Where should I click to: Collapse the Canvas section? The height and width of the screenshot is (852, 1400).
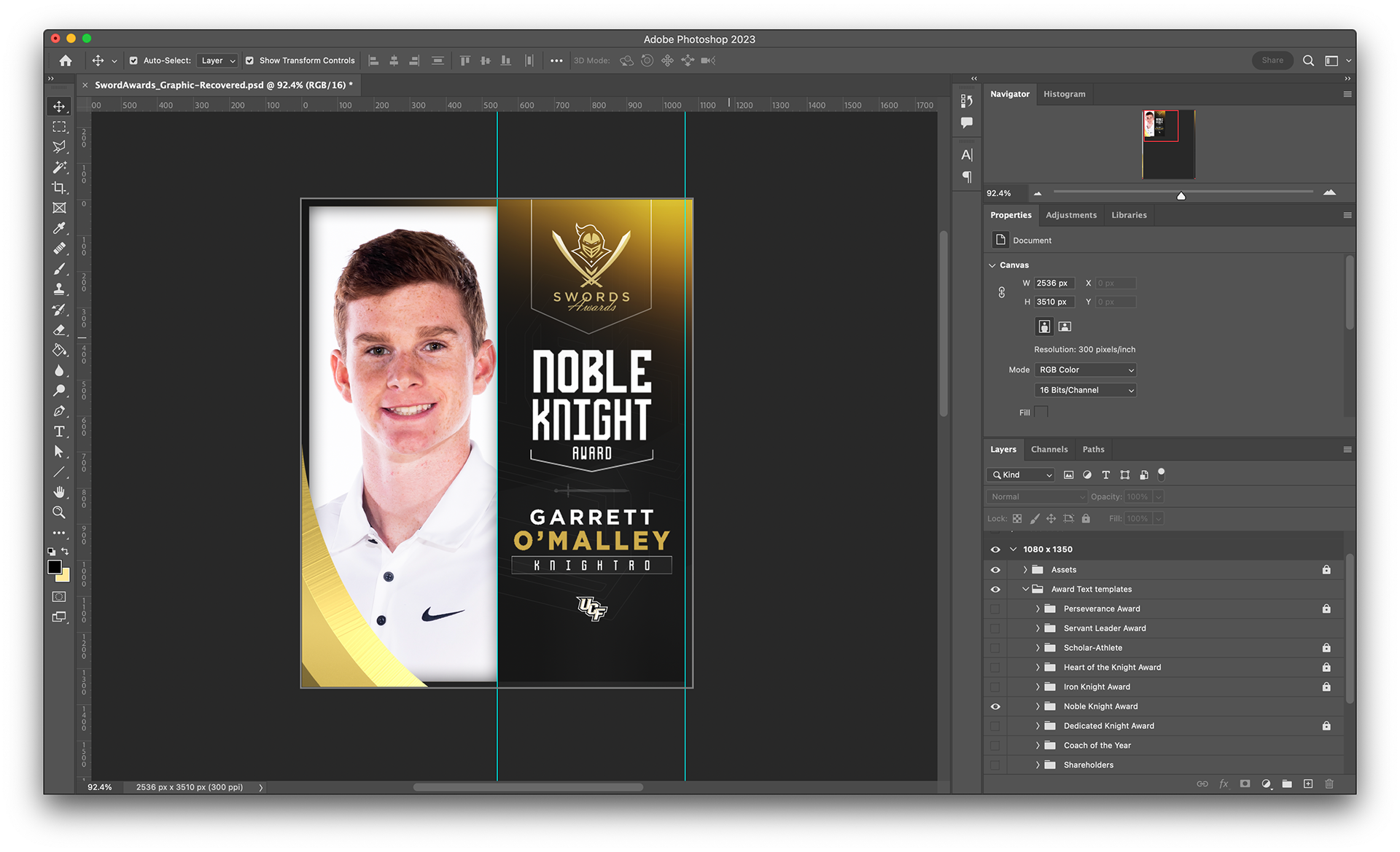pos(992,265)
